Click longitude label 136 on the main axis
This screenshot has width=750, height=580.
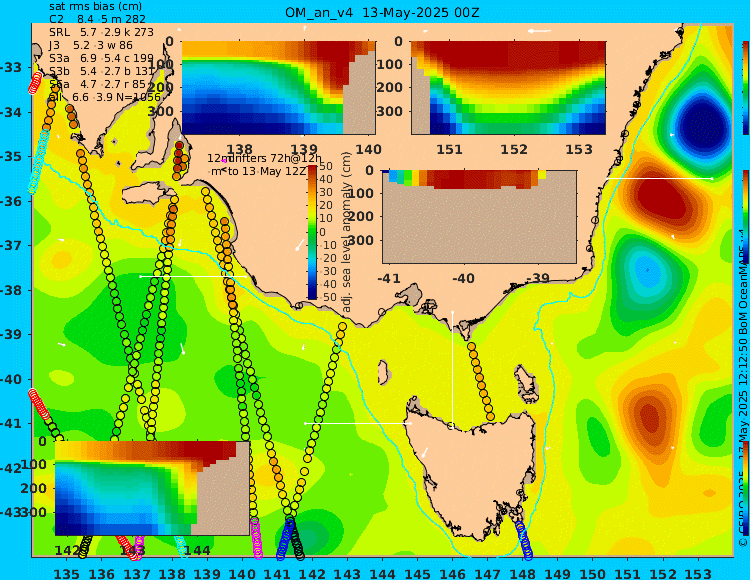click(101, 573)
